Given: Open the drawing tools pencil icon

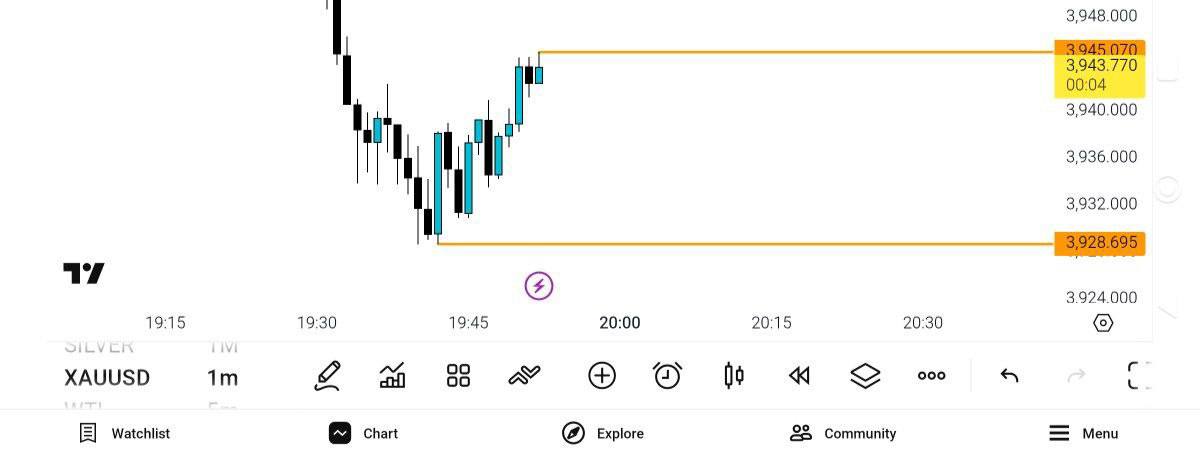Looking at the screenshot, I should click(327, 376).
